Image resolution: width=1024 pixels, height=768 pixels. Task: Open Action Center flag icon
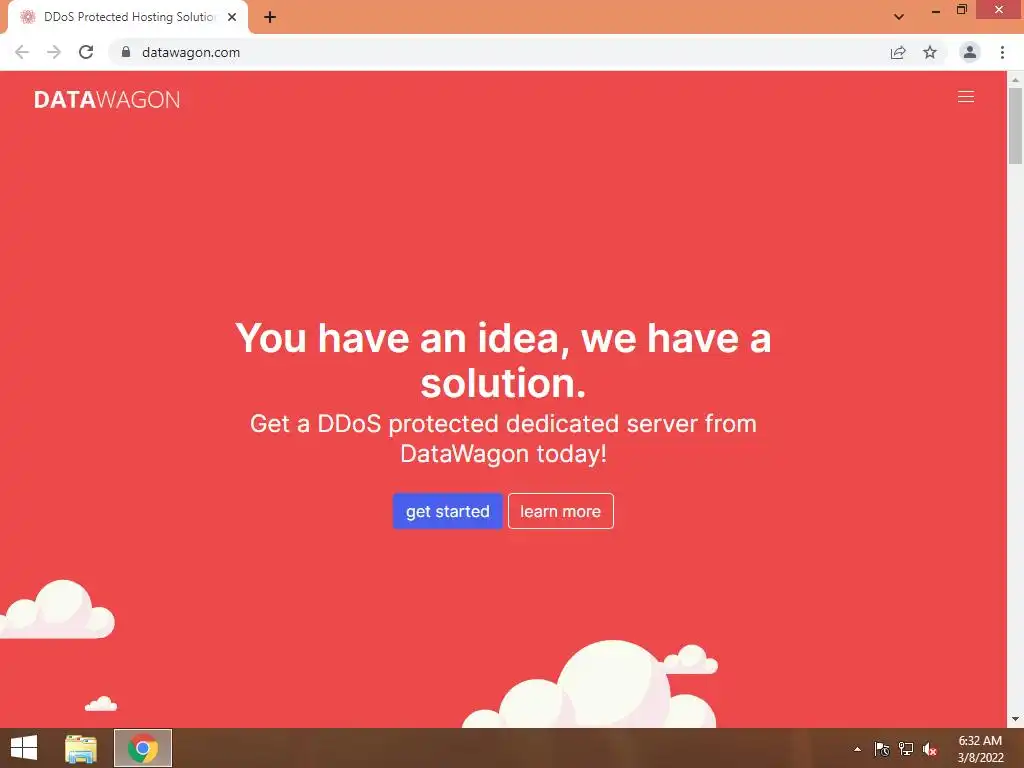pyautogui.click(x=882, y=749)
